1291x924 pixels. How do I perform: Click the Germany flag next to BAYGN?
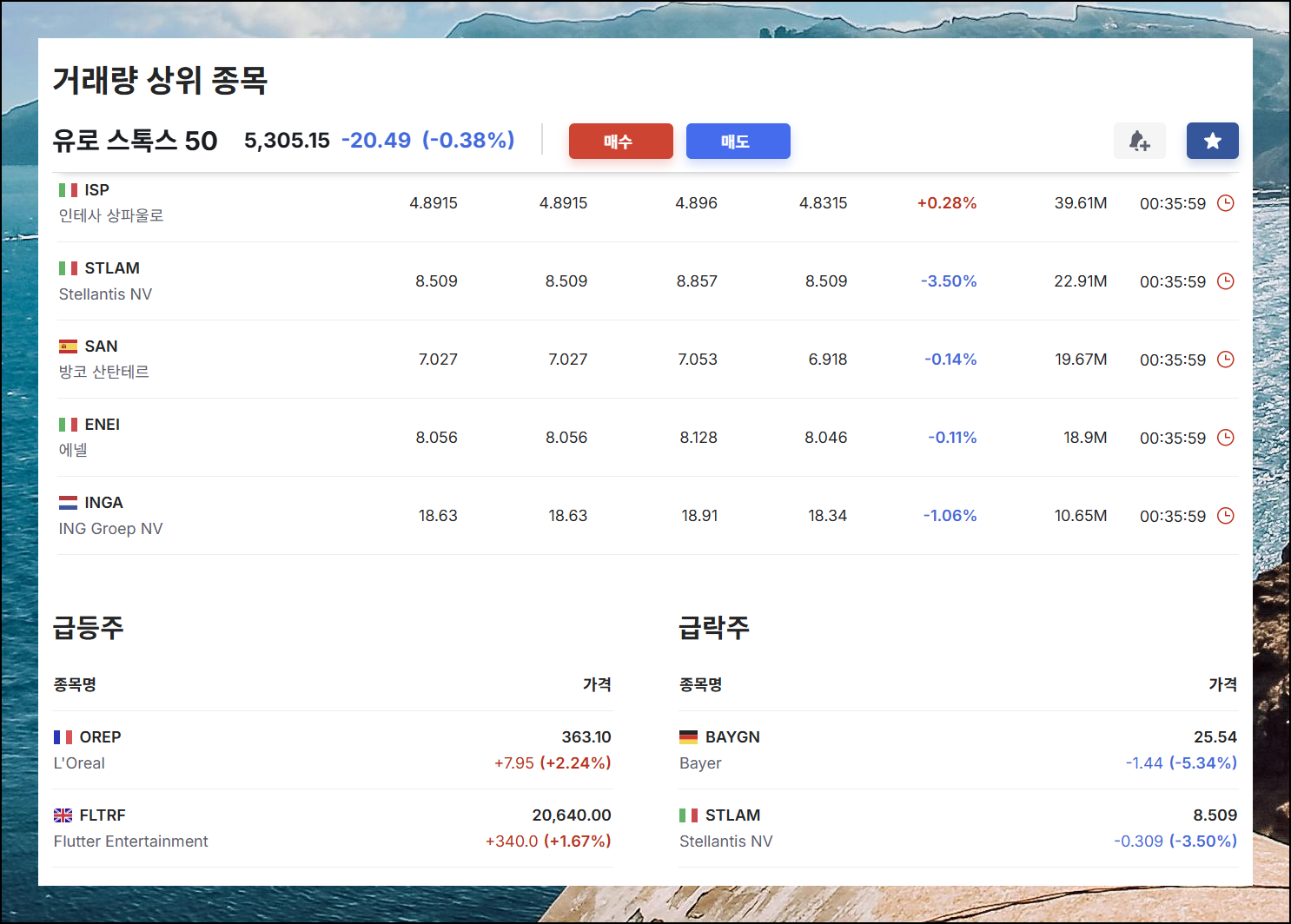[688, 737]
